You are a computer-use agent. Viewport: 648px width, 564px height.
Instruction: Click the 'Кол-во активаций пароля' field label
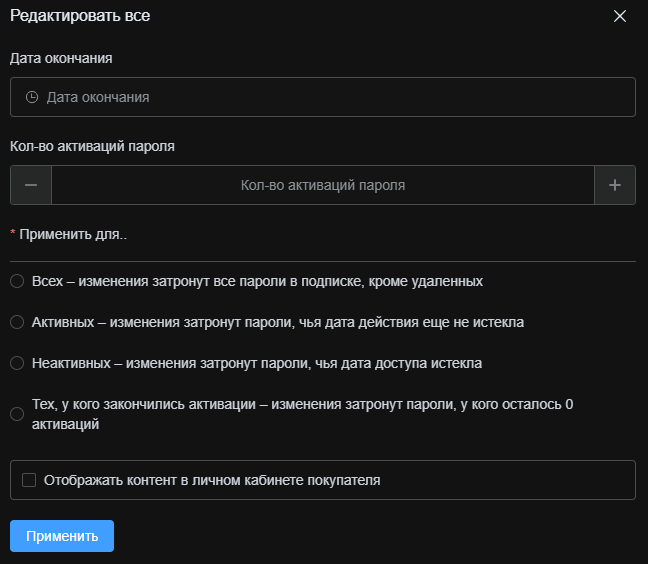tap(92, 146)
